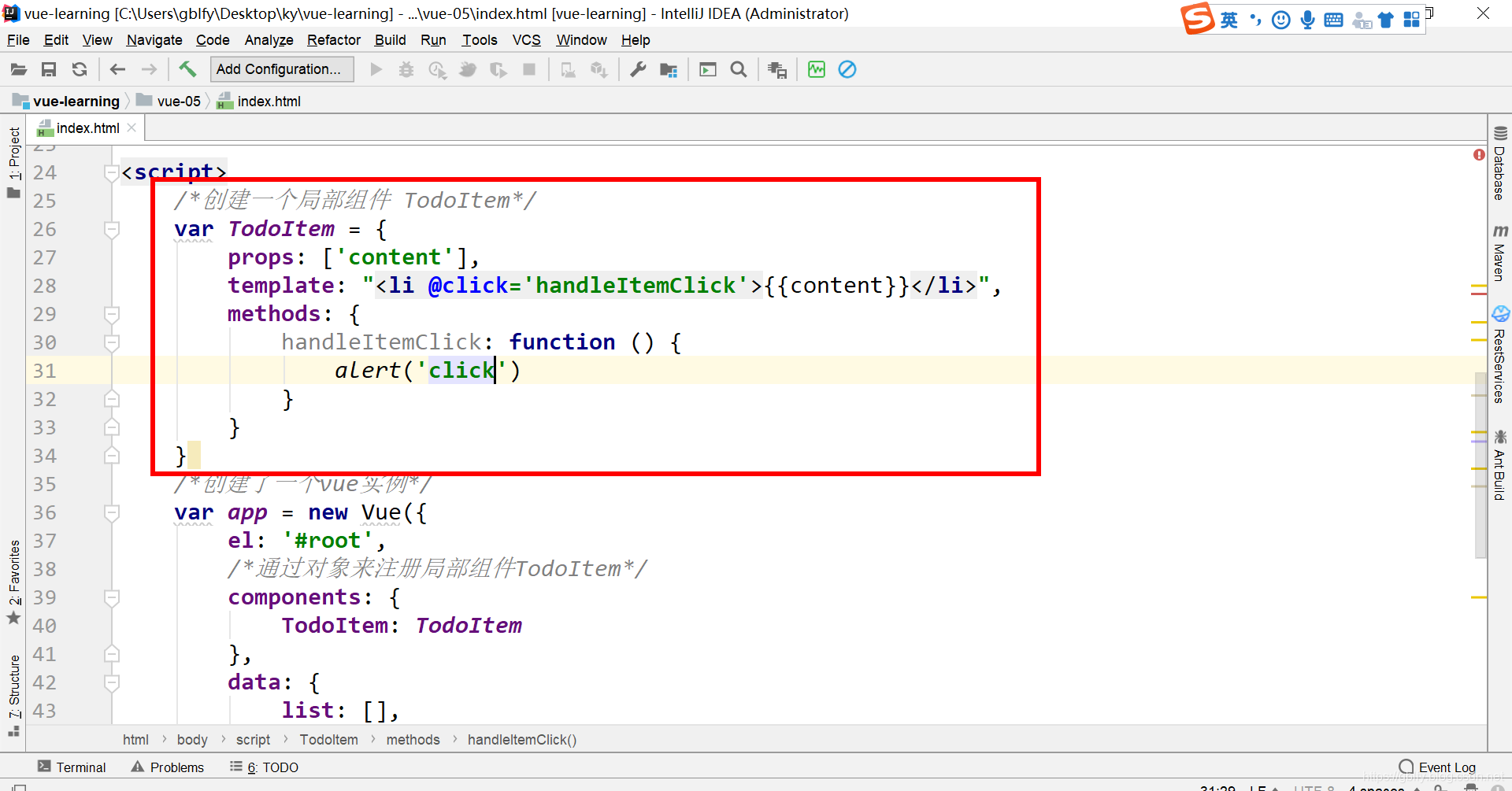Screen dimensions: 1512x791
Task: Toggle the Structure tool window
Action: 14,694
